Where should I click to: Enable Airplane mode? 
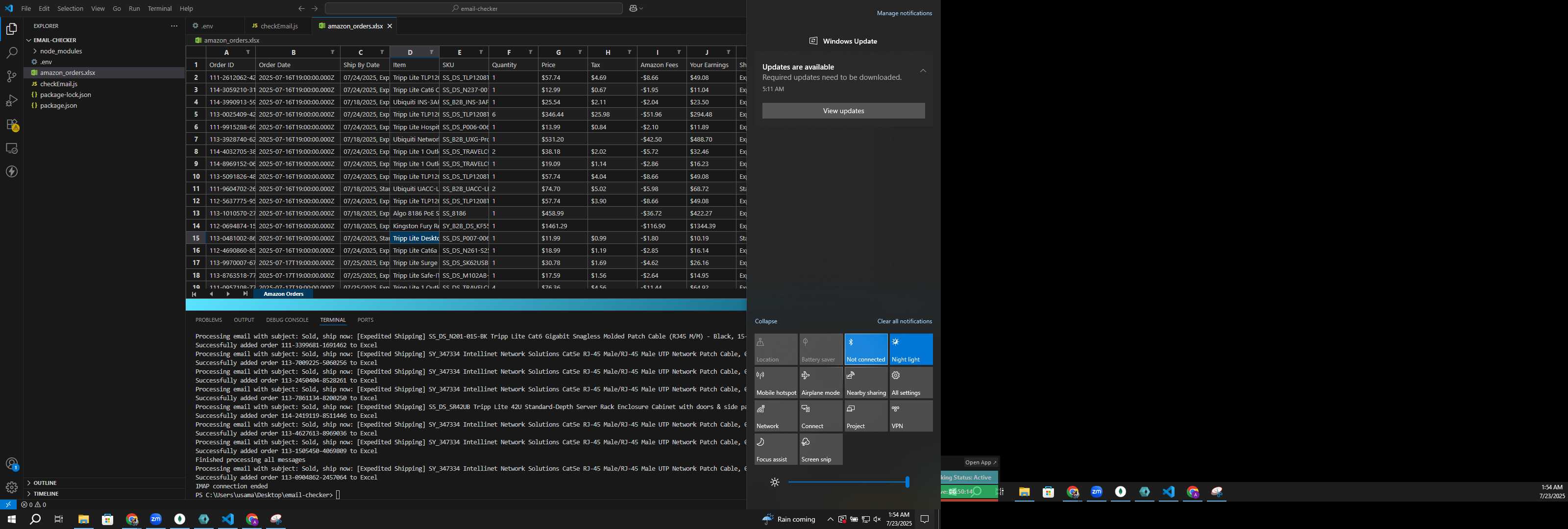pos(821,383)
